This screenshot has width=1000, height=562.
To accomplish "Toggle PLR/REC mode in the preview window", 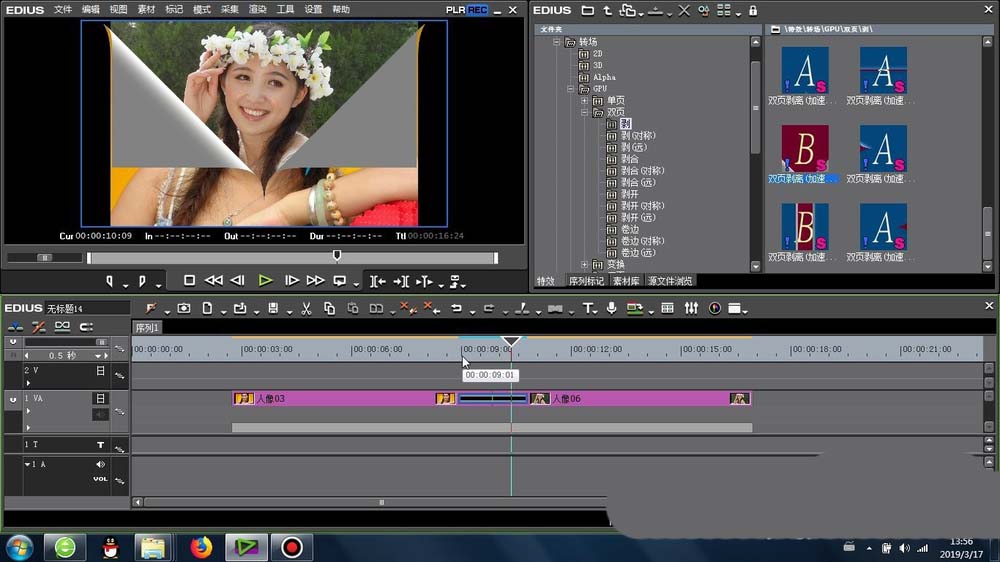I will [x=466, y=10].
